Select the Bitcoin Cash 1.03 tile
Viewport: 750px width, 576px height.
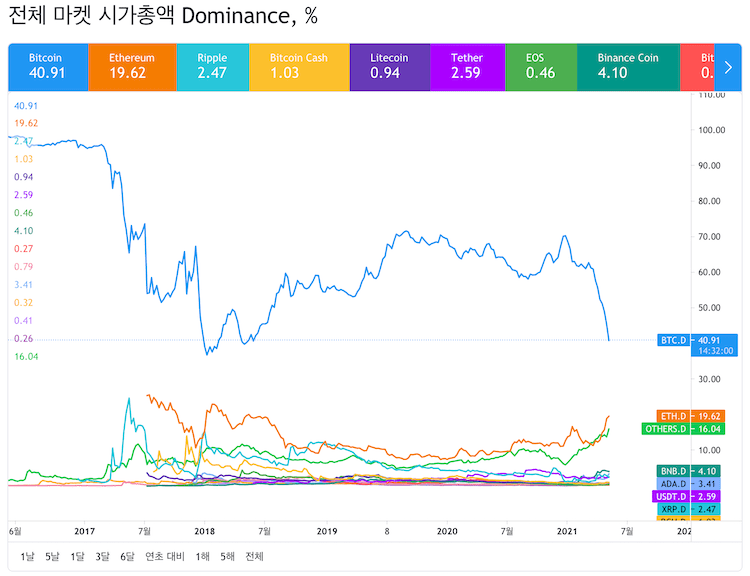coord(299,67)
